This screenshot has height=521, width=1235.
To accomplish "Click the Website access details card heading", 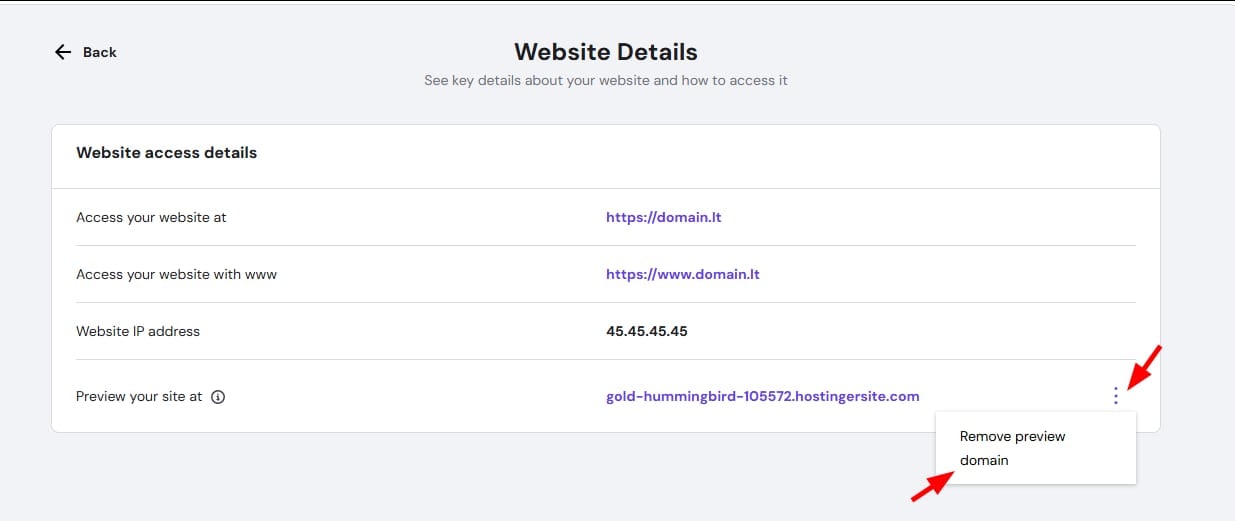I will (166, 153).
